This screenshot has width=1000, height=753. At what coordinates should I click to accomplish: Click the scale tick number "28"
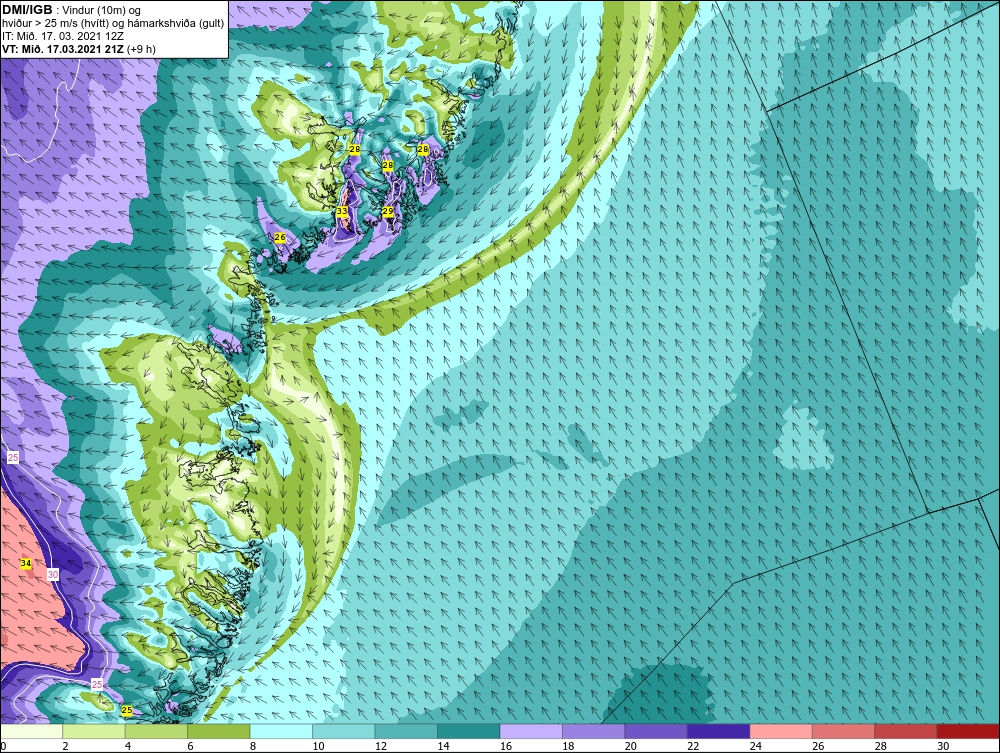point(881,746)
